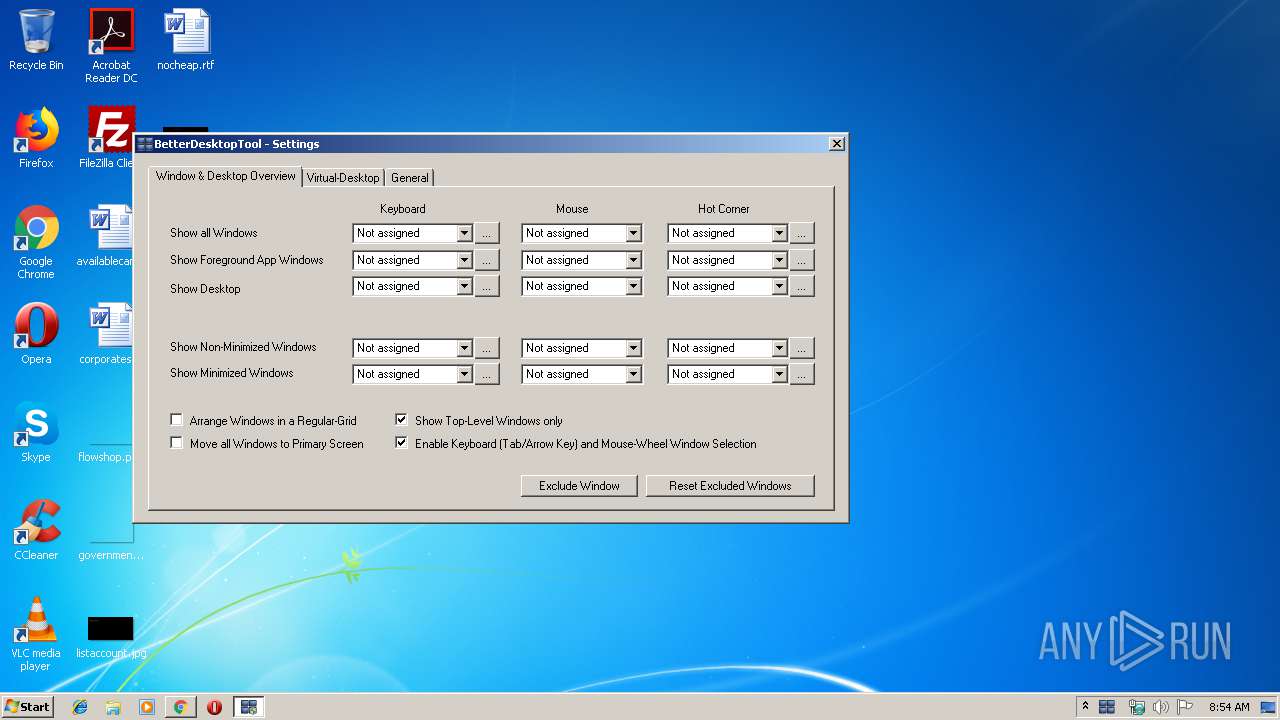Uncheck Enable Keyboard and Mouse-Wheel Window Selection

click(x=401, y=443)
